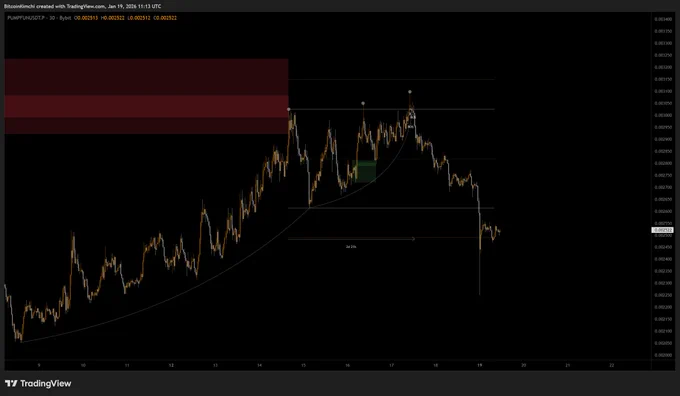680x396 pixels.
Task: Click the close value C0.002522
Action: point(165,18)
